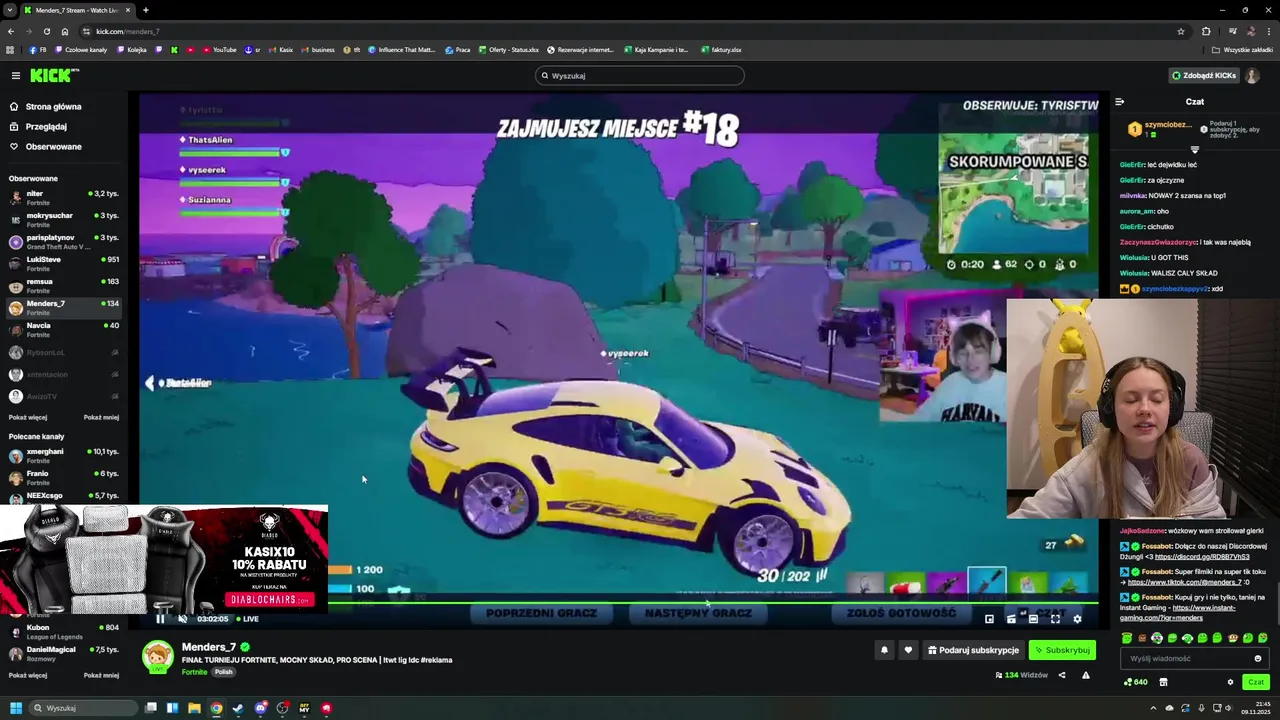
Task: Send the message with the Czat button
Action: pos(1255,682)
